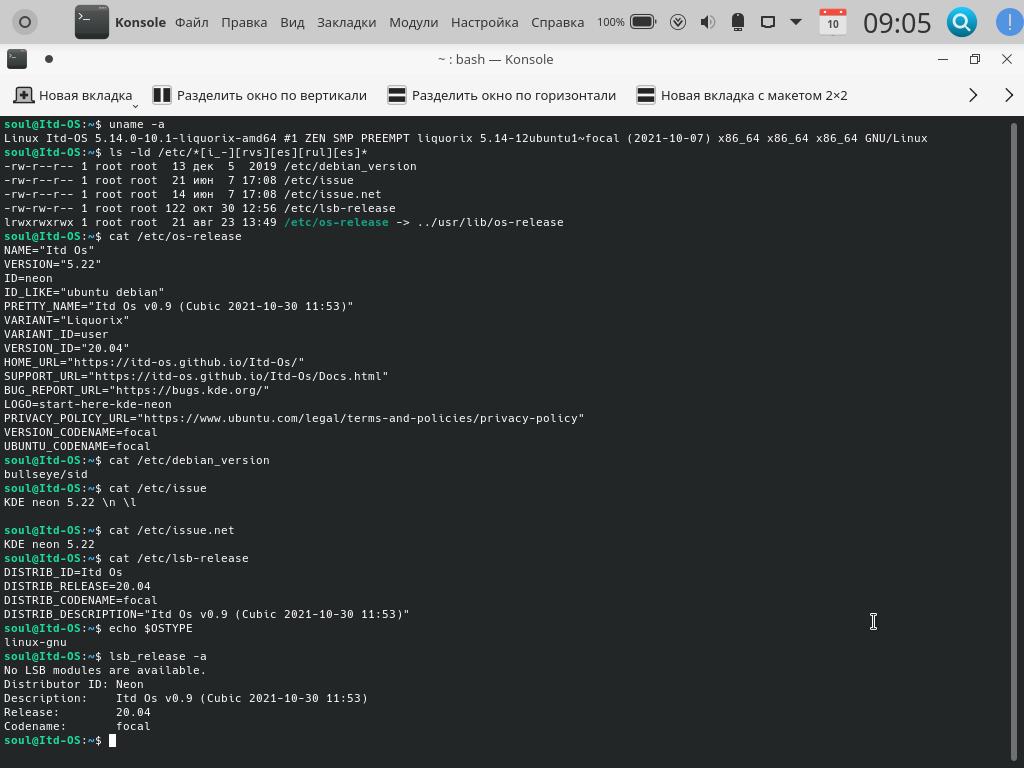Click the 09:05 clock
Viewport: 1024px width, 768px height.
(x=897, y=23)
